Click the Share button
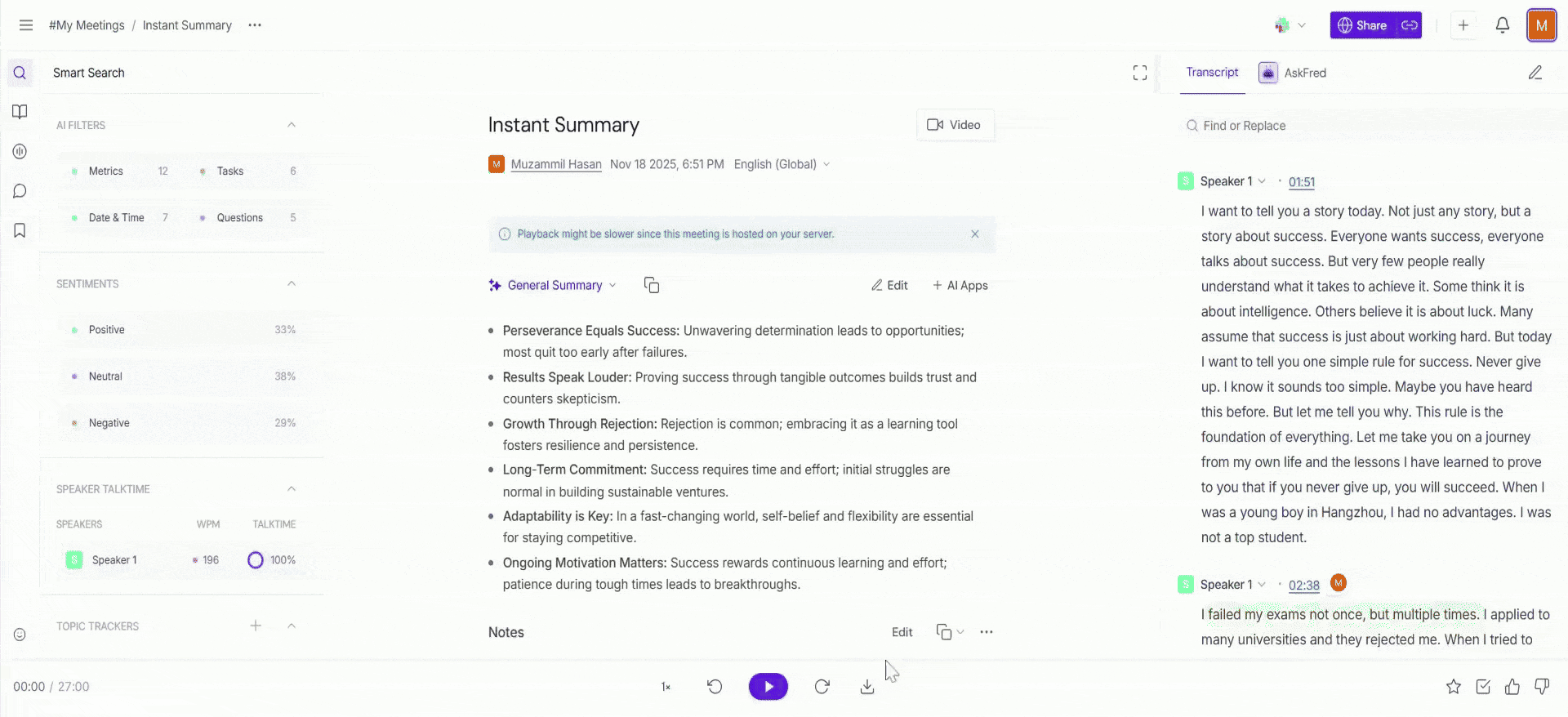Viewport: 1568px width, 717px height. coord(1363,25)
